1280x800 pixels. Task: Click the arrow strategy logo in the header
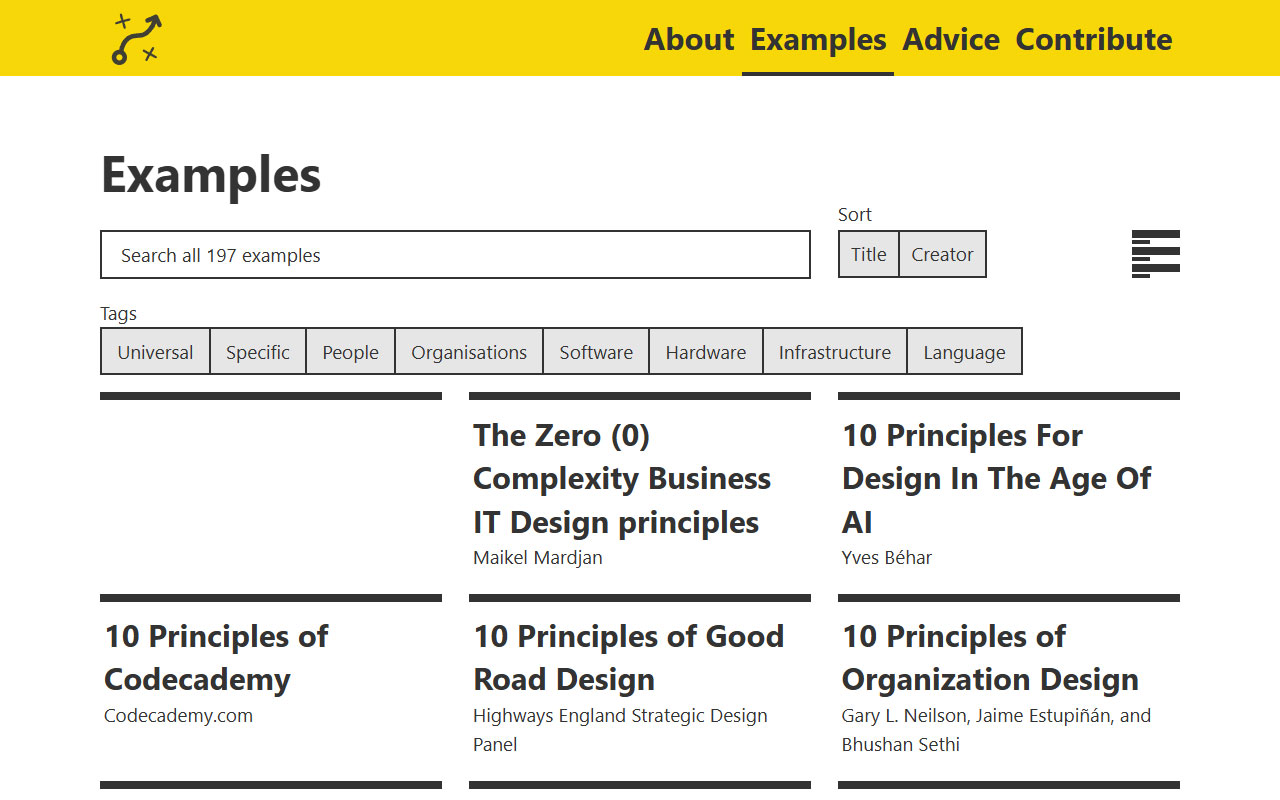pyautogui.click(x=136, y=38)
